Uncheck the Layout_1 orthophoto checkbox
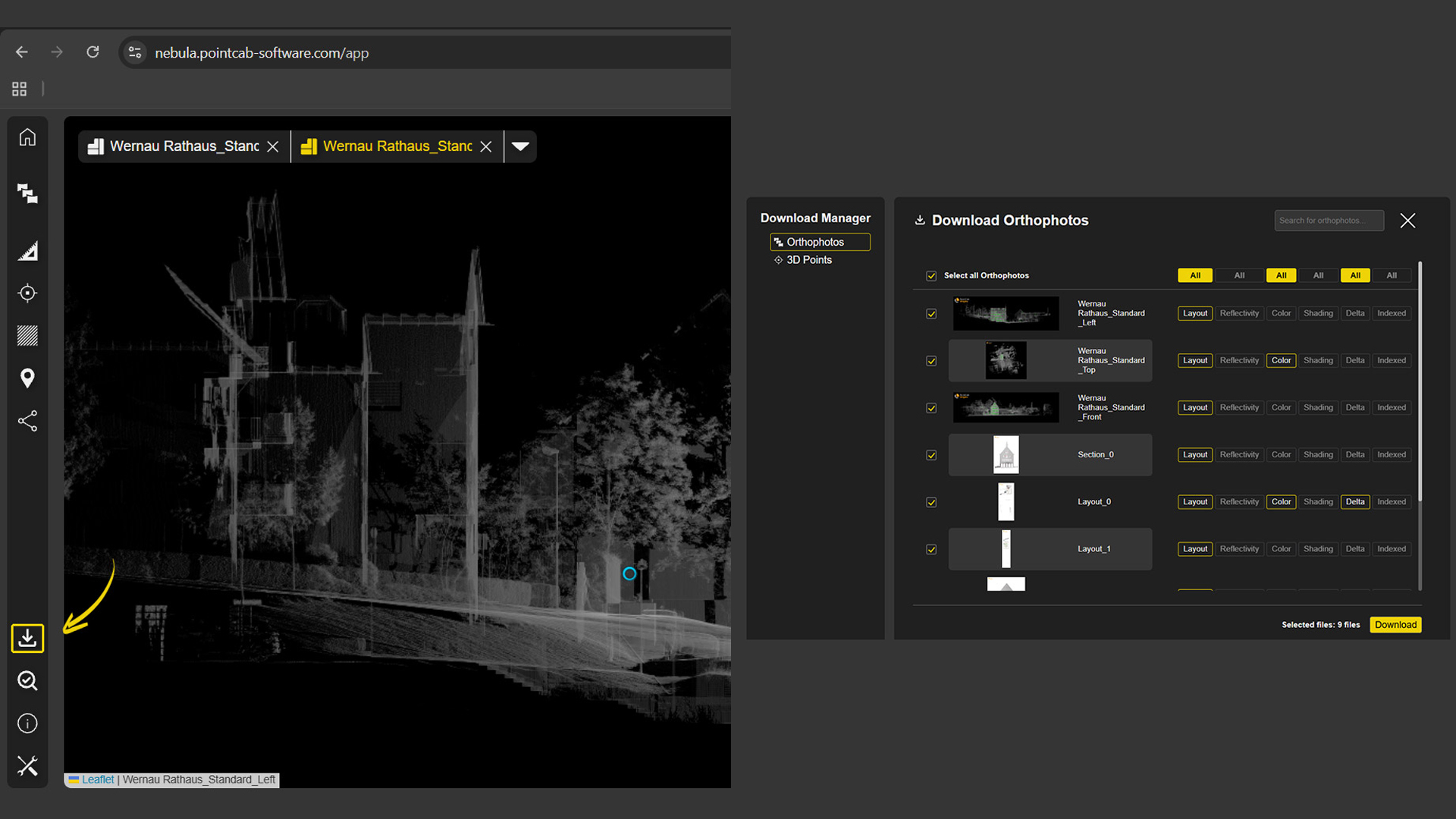 pos(931,549)
